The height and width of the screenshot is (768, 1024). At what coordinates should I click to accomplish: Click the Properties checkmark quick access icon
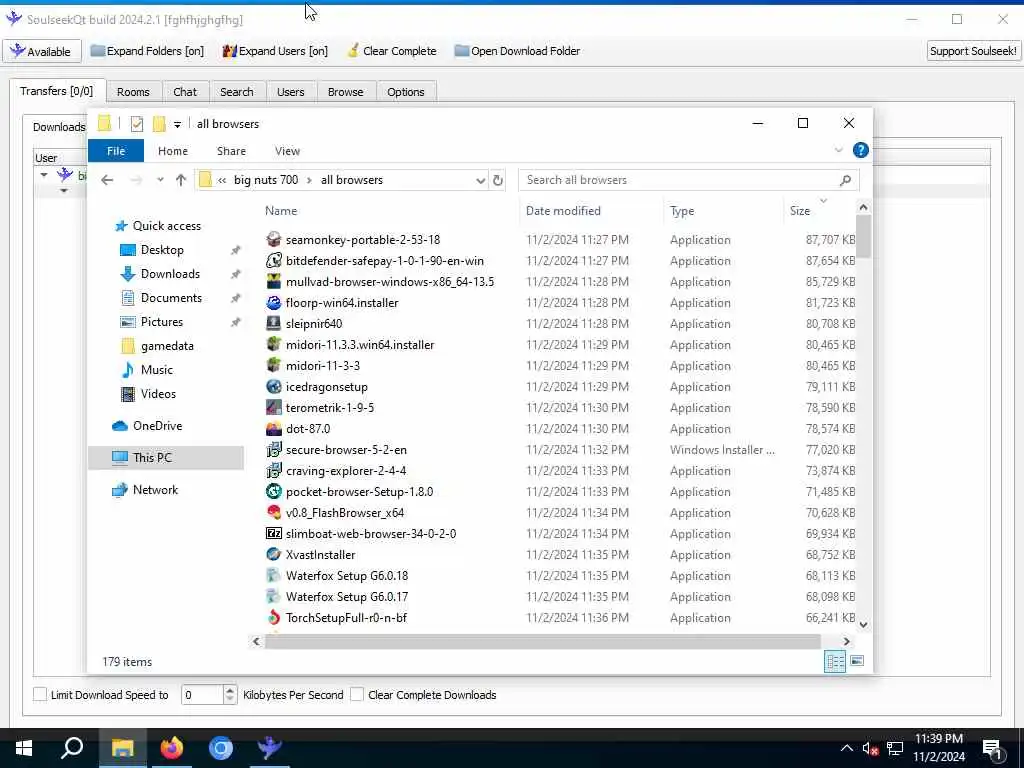136,123
